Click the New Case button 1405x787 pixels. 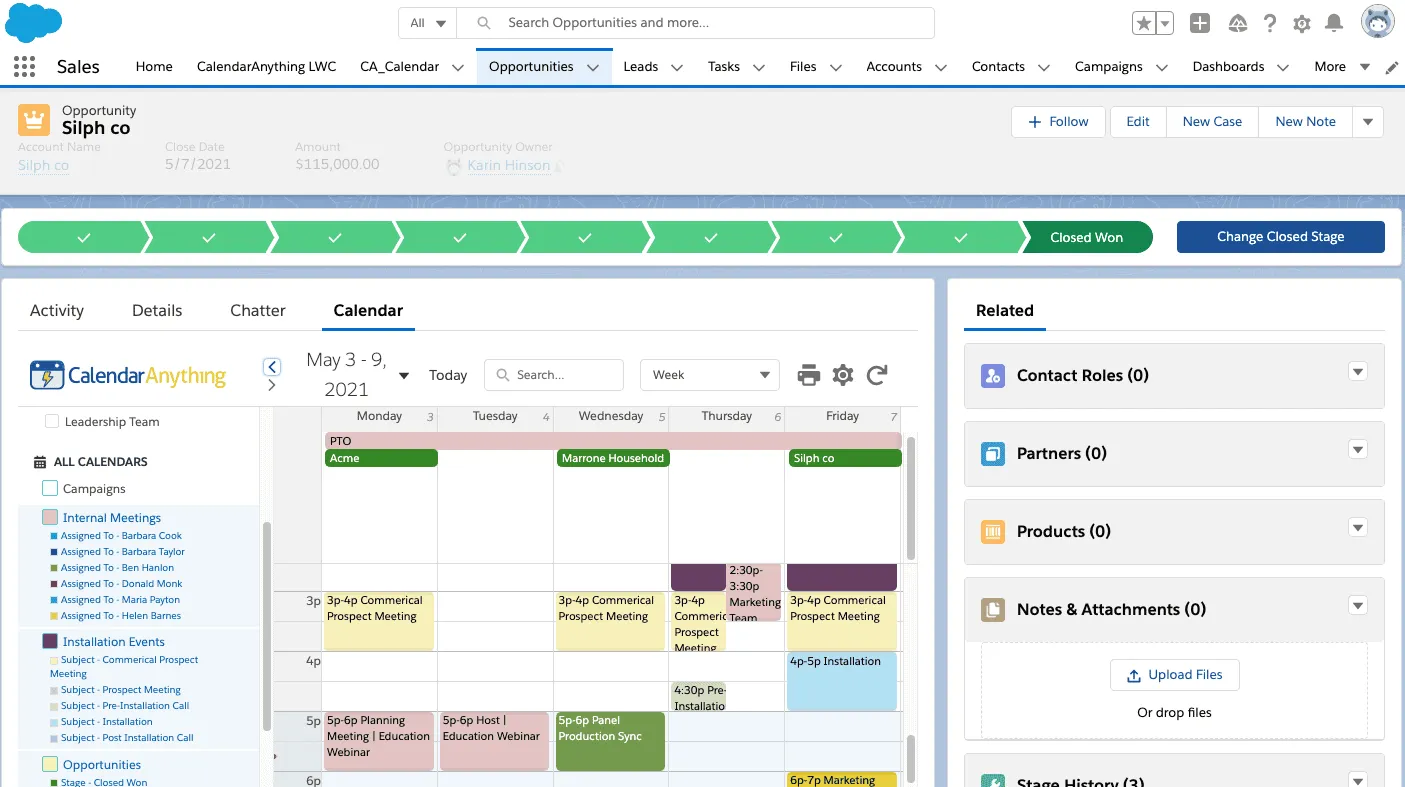tap(1212, 122)
